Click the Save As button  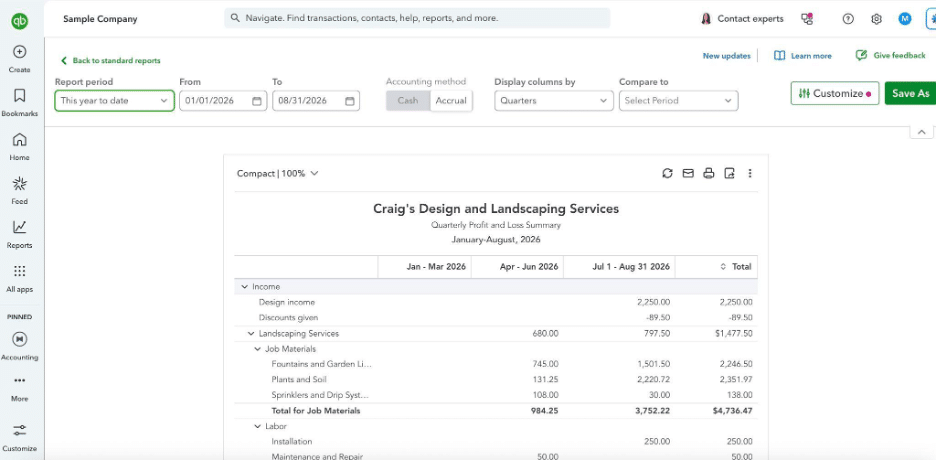910,93
